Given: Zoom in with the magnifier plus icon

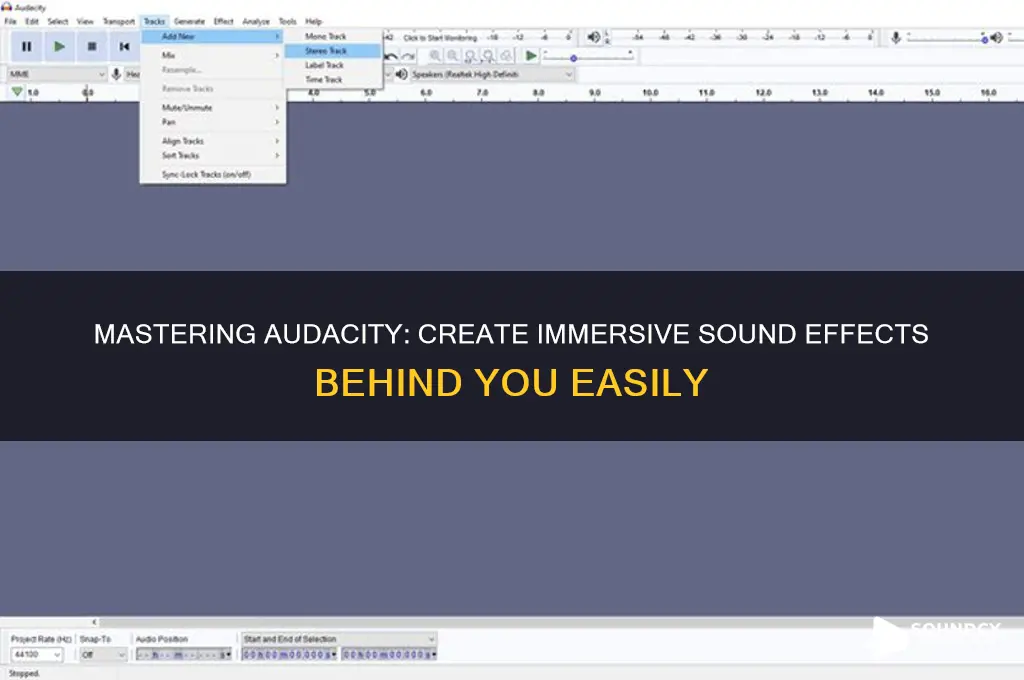Looking at the screenshot, I should [435, 56].
